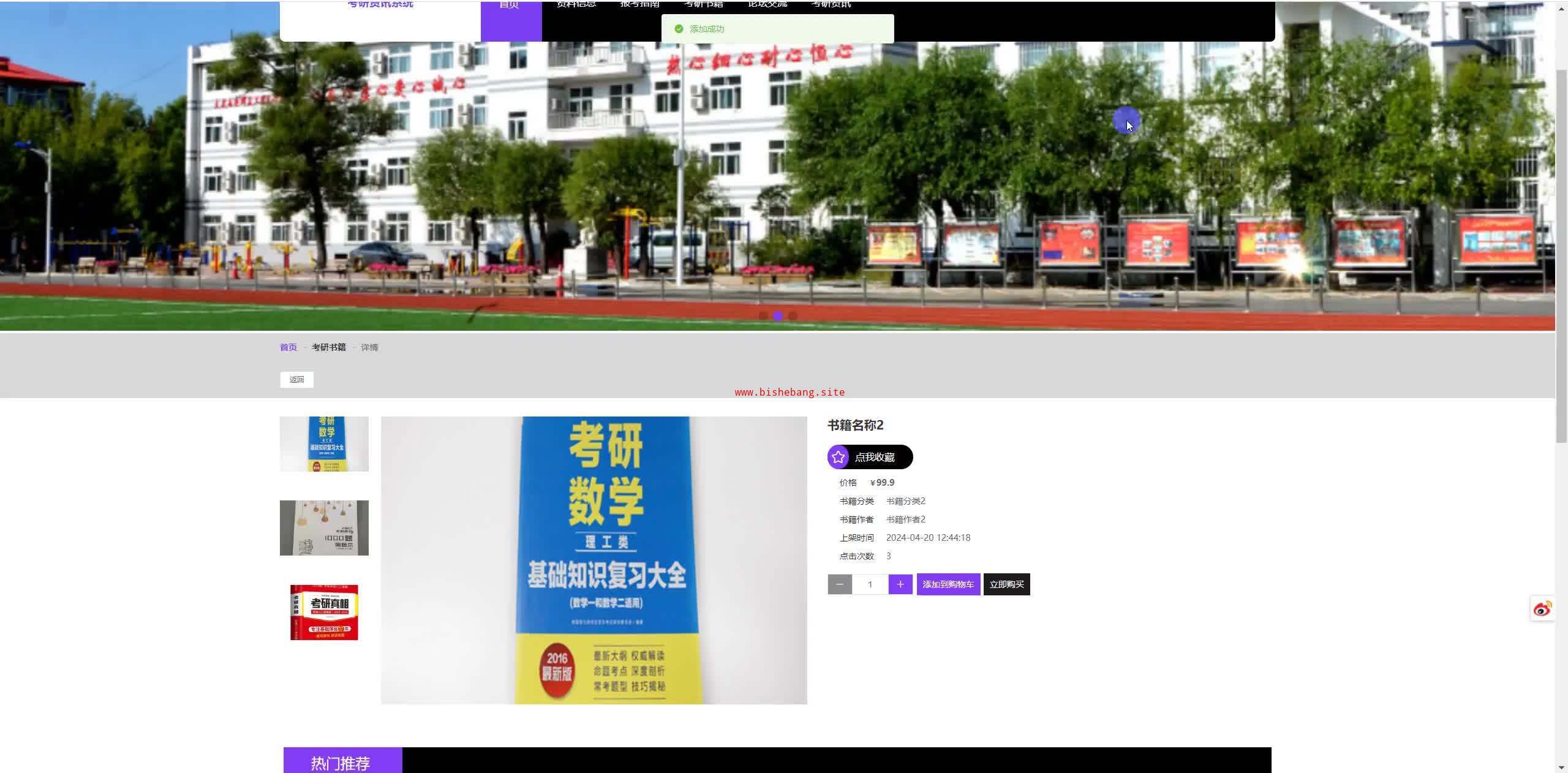The image size is (1568, 773).
Task: Click the large book cover image
Action: click(x=594, y=560)
